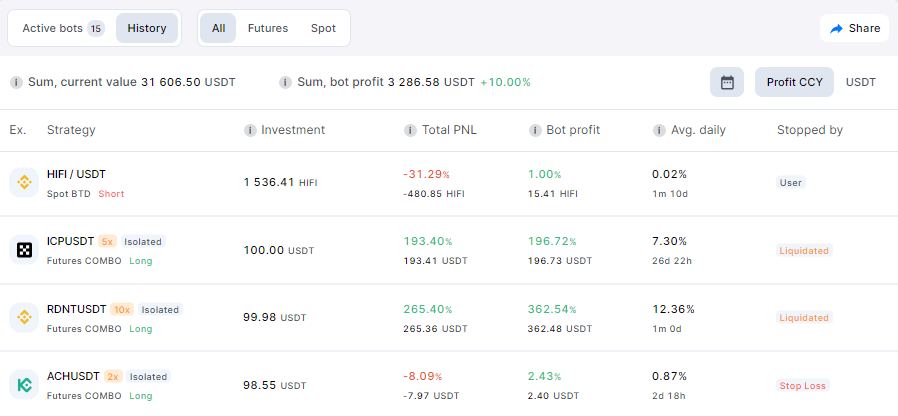Show All bot types
This screenshot has width=898, height=416.
pyautogui.click(x=218, y=28)
